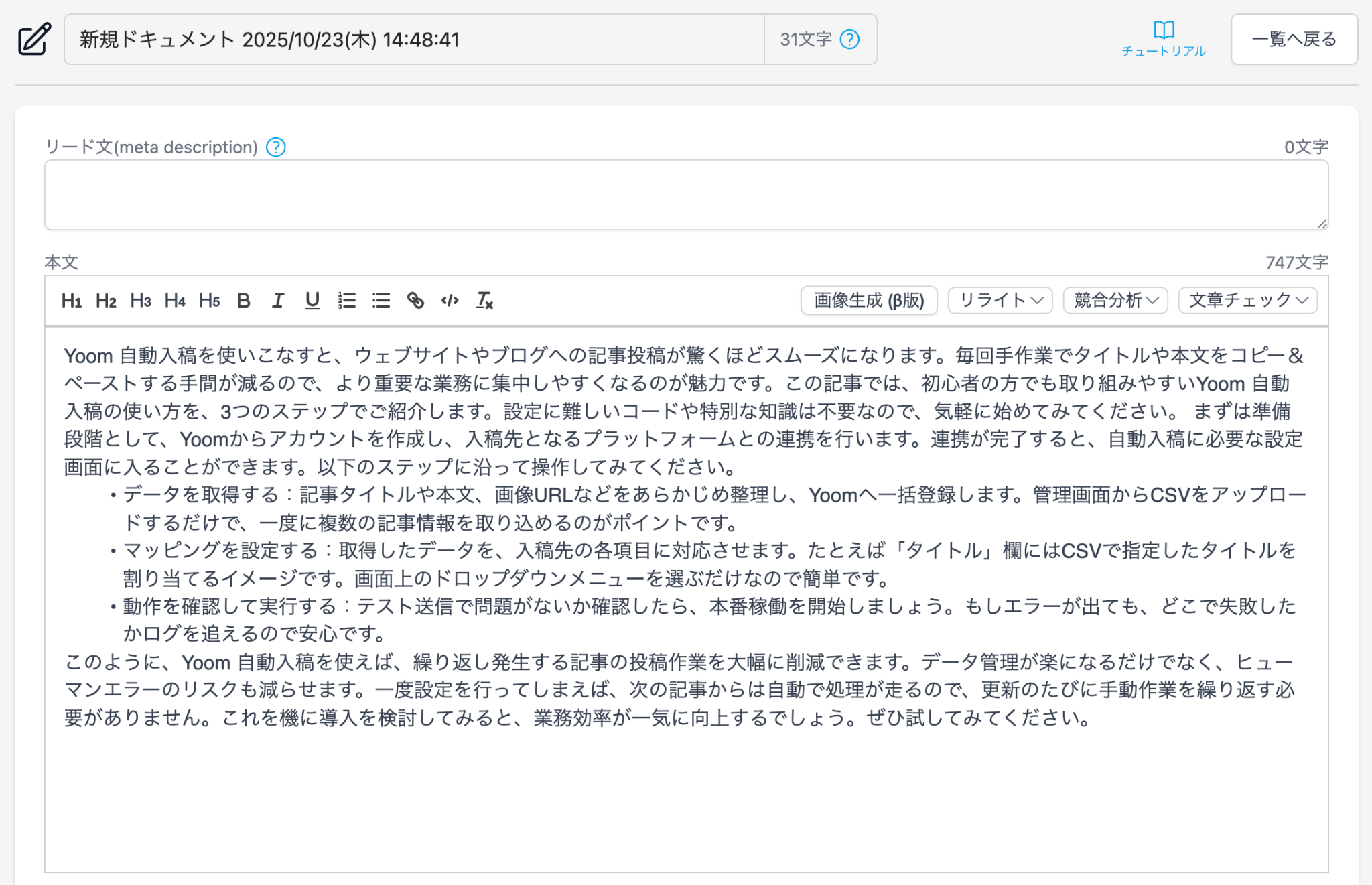Apply H1 heading format

(x=71, y=301)
